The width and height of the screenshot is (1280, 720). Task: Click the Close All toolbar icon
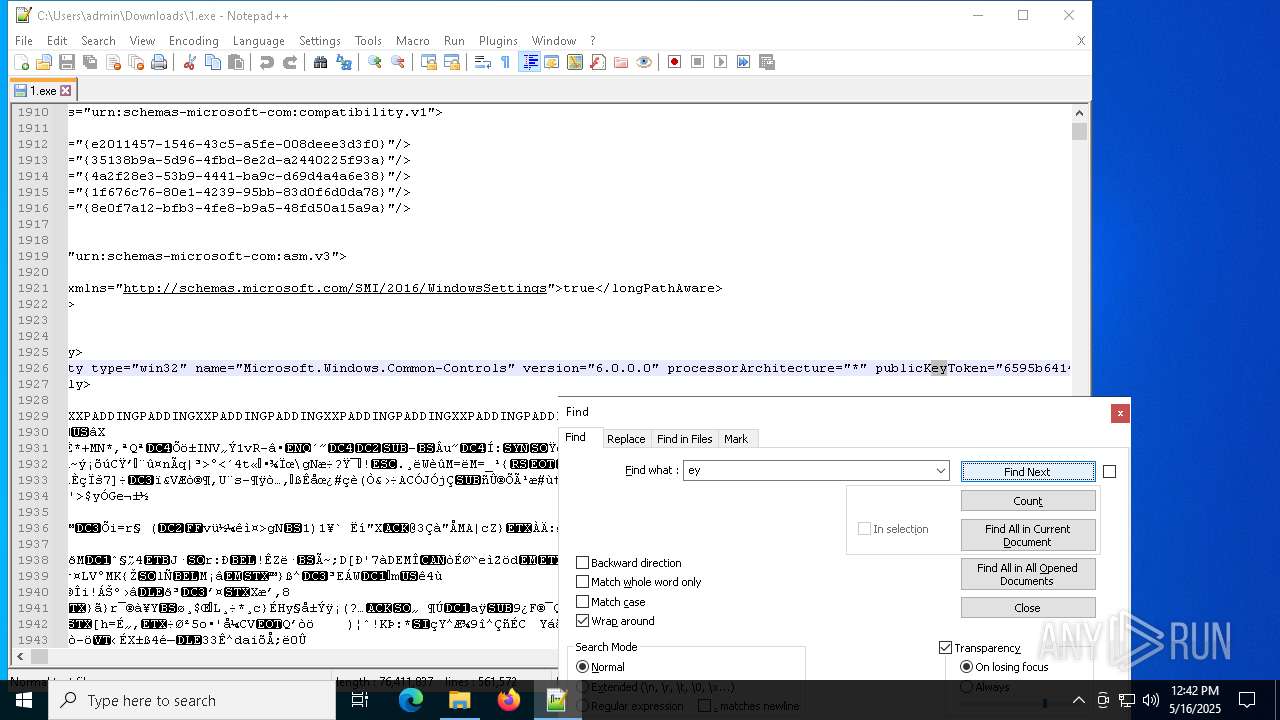click(x=136, y=62)
